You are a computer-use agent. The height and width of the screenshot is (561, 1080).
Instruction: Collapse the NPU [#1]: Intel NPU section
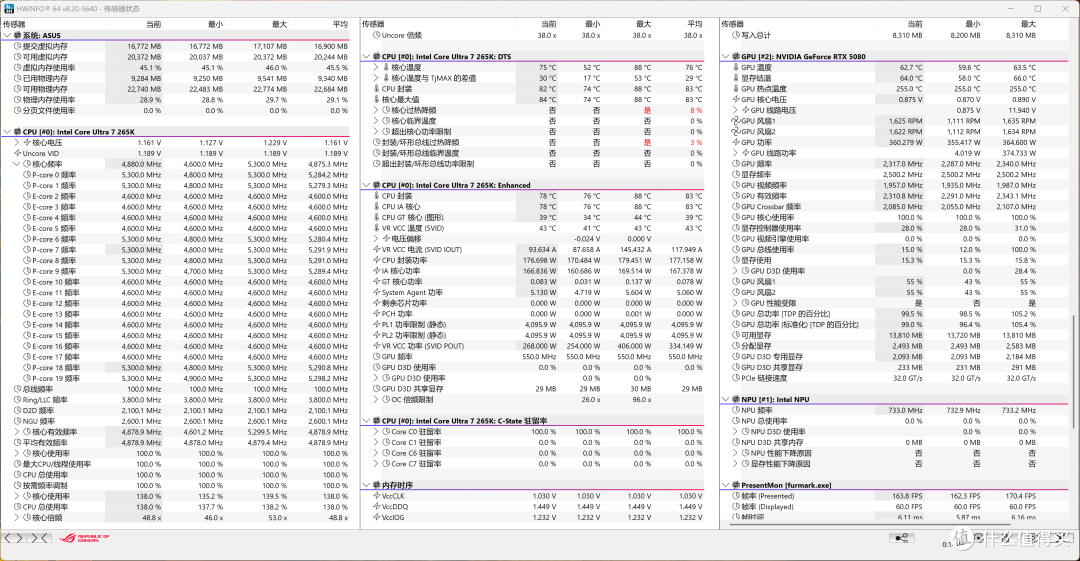(x=726, y=400)
